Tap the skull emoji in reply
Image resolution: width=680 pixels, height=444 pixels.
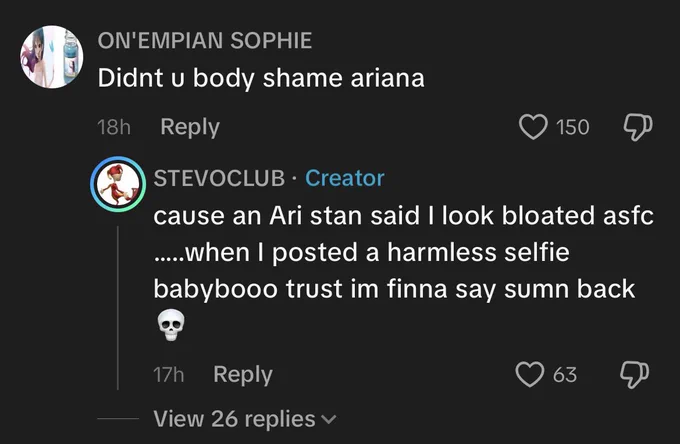point(170,325)
